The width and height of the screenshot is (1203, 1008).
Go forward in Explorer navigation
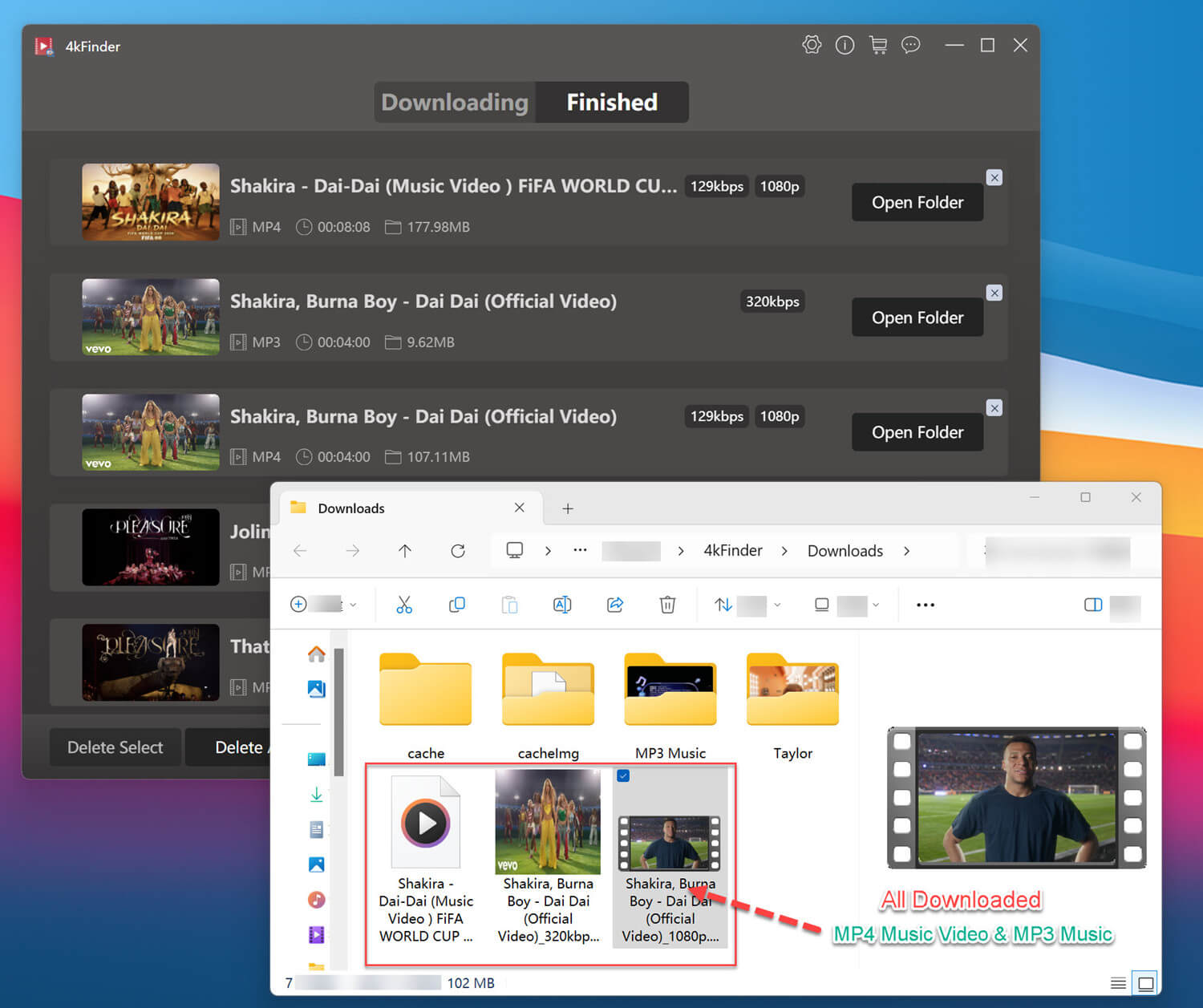(353, 551)
